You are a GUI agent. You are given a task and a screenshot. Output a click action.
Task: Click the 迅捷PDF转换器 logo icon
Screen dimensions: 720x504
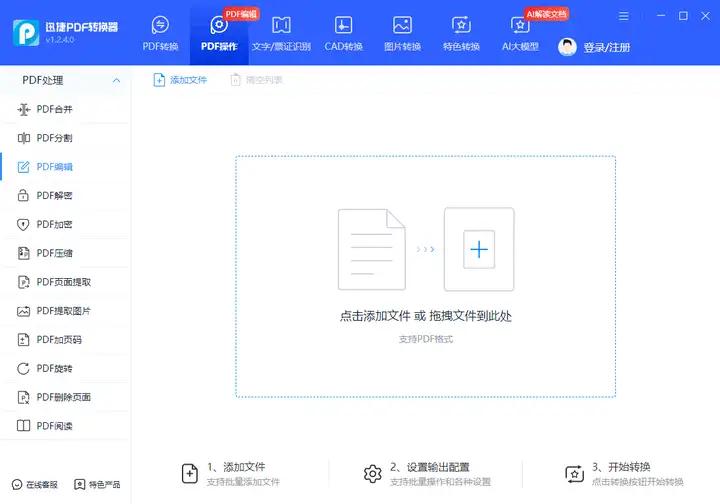pos(26,33)
